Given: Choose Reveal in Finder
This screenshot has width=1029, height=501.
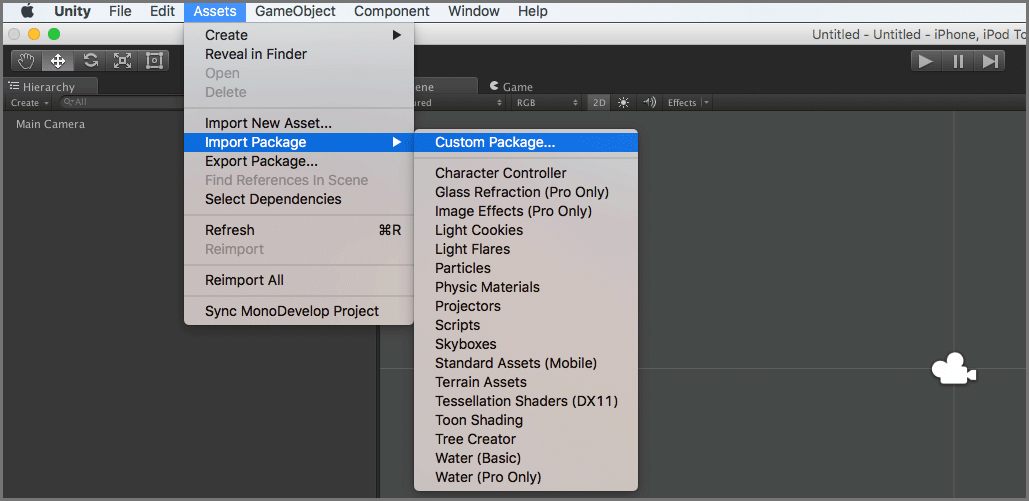Looking at the screenshot, I should tap(299, 54).
